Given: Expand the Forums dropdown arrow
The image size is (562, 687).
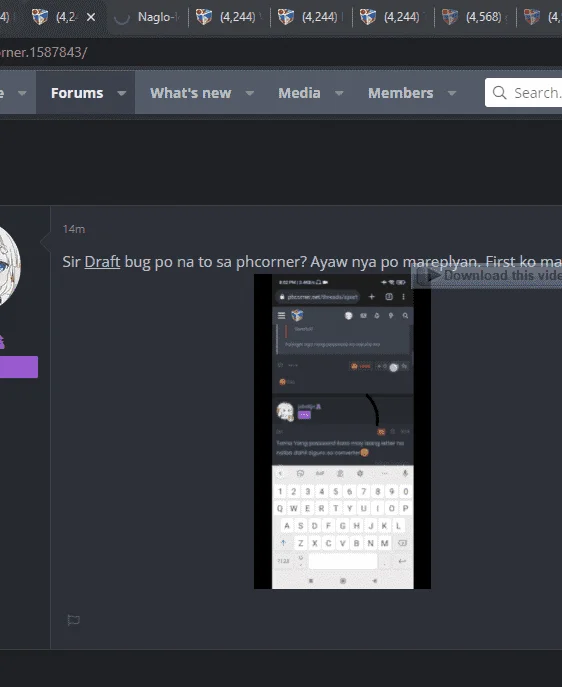Looking at the screenshot, I should 122,93.
